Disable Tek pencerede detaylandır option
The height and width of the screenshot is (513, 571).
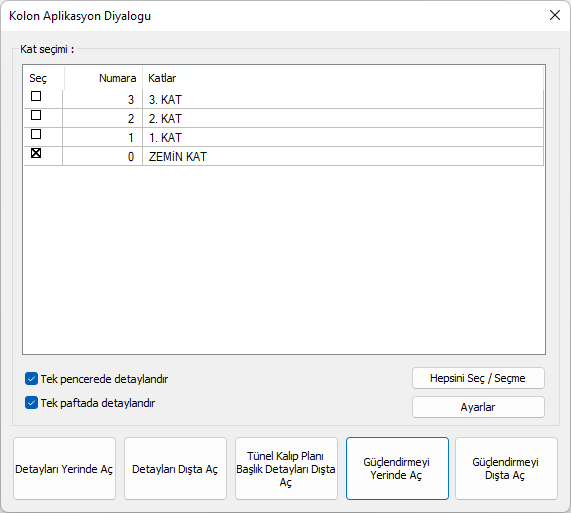coord(31,379)
